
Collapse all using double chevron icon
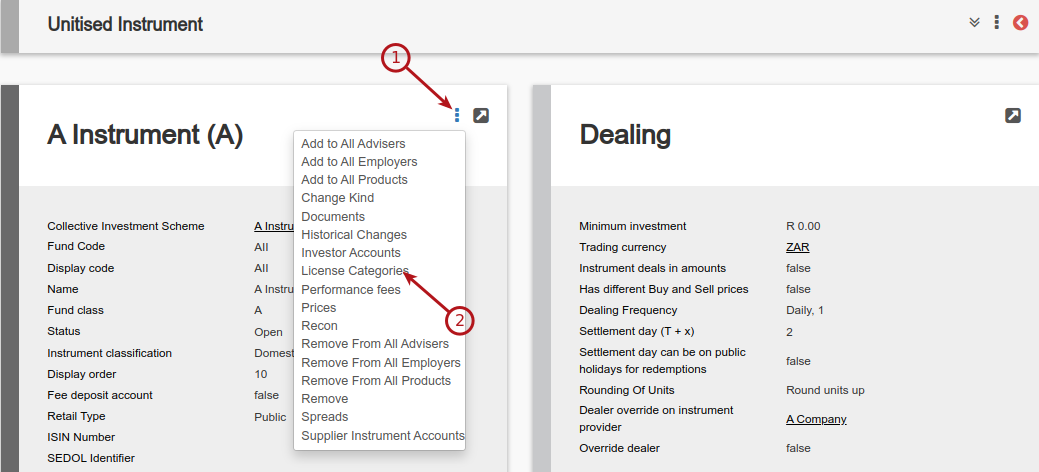(x=974, y=23)
